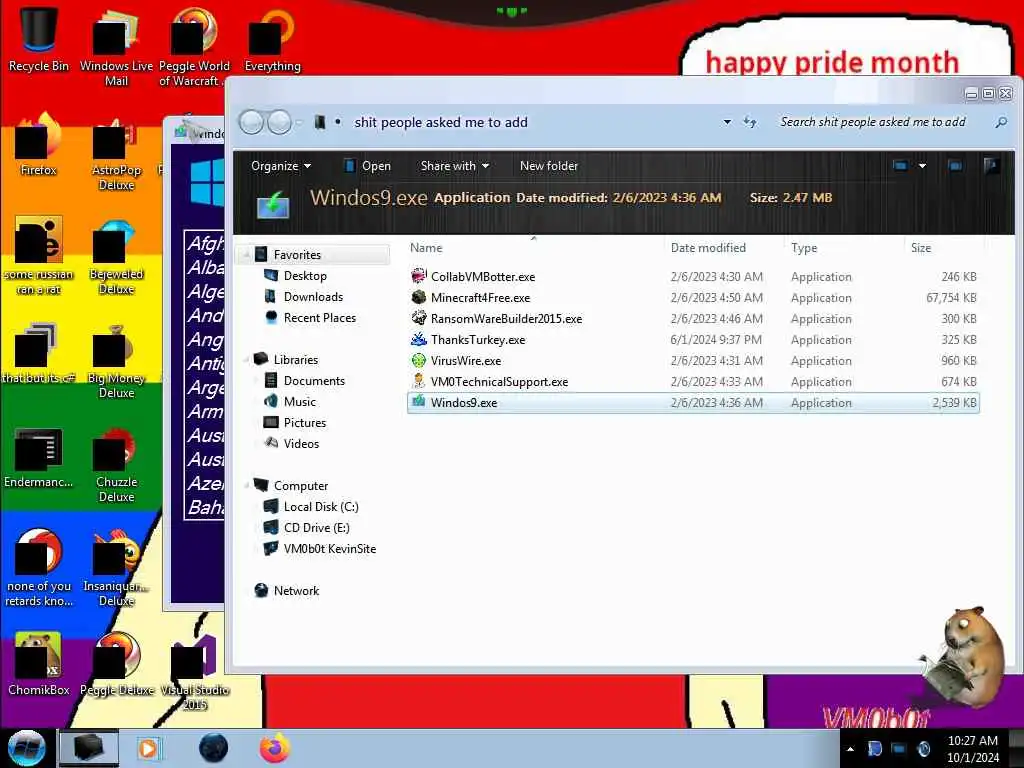The width and height of the screenshot is (1024, 768).
Task: Open the media player taskbar icon
Action: click(149, 748)
